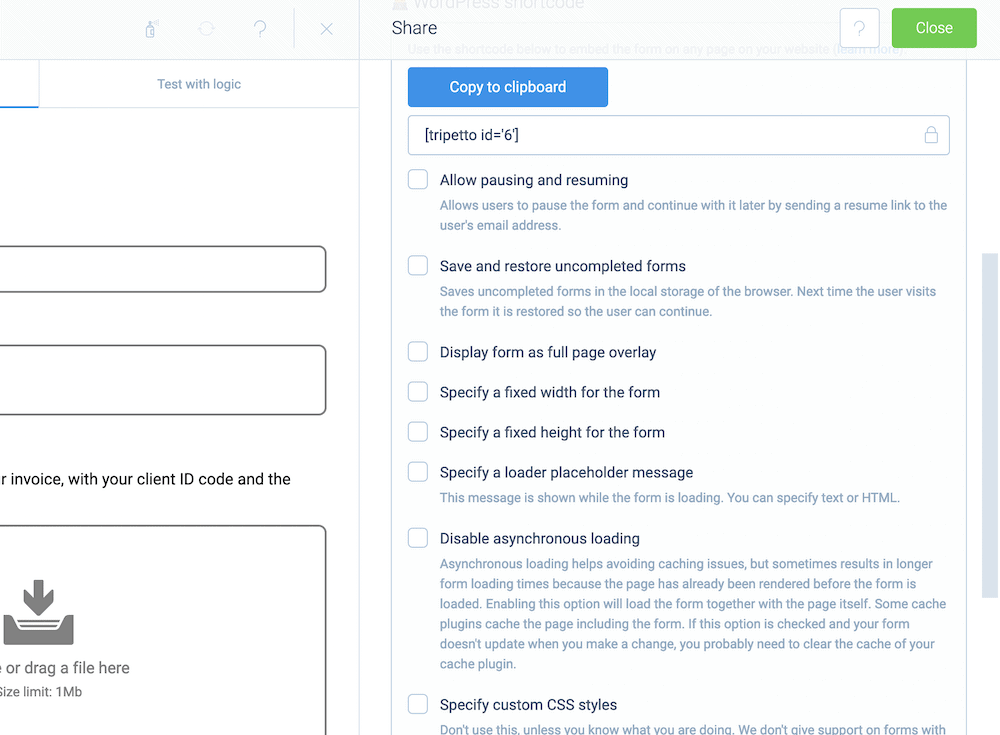Click the lock icon in the shortcode field
This screenshot has height=735, width=1000.
point(931,135)
